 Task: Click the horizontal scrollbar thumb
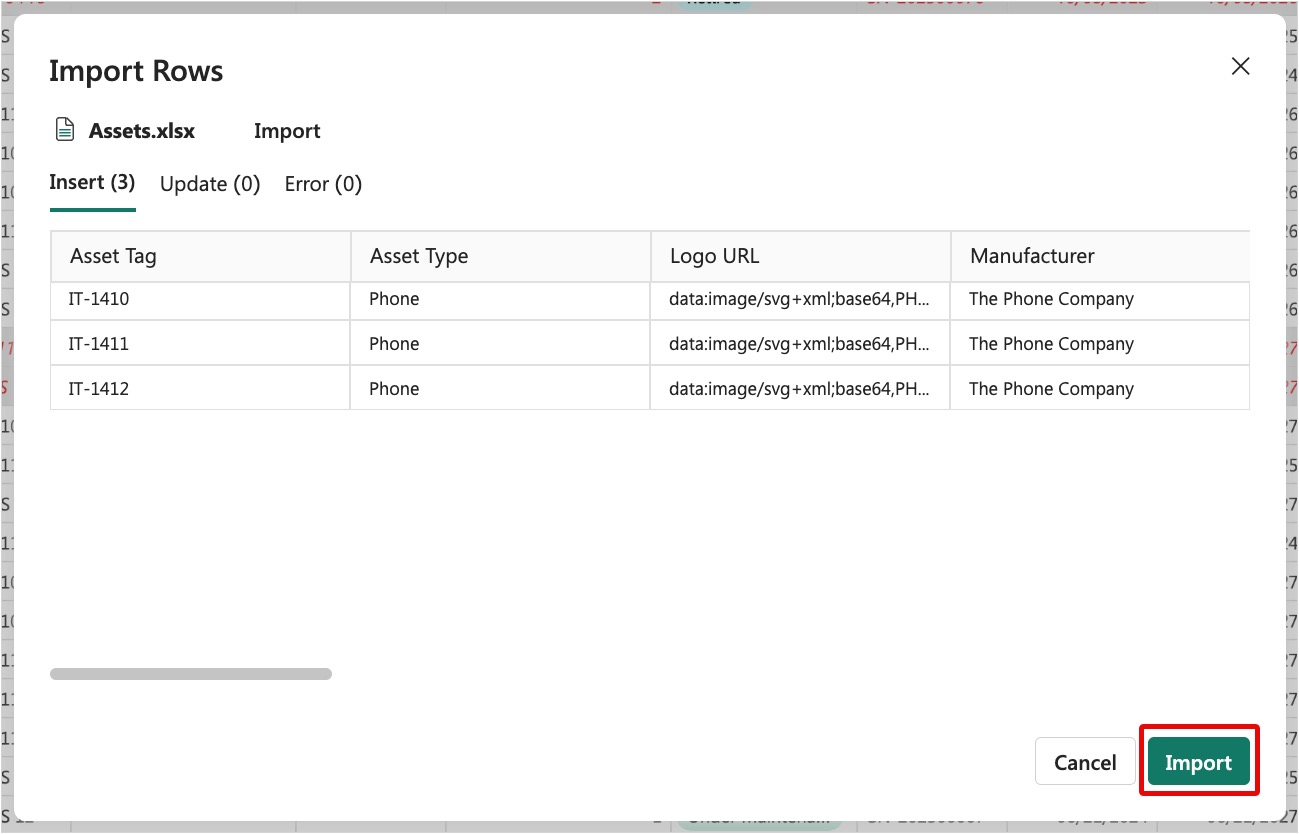[x=191, y=674]
